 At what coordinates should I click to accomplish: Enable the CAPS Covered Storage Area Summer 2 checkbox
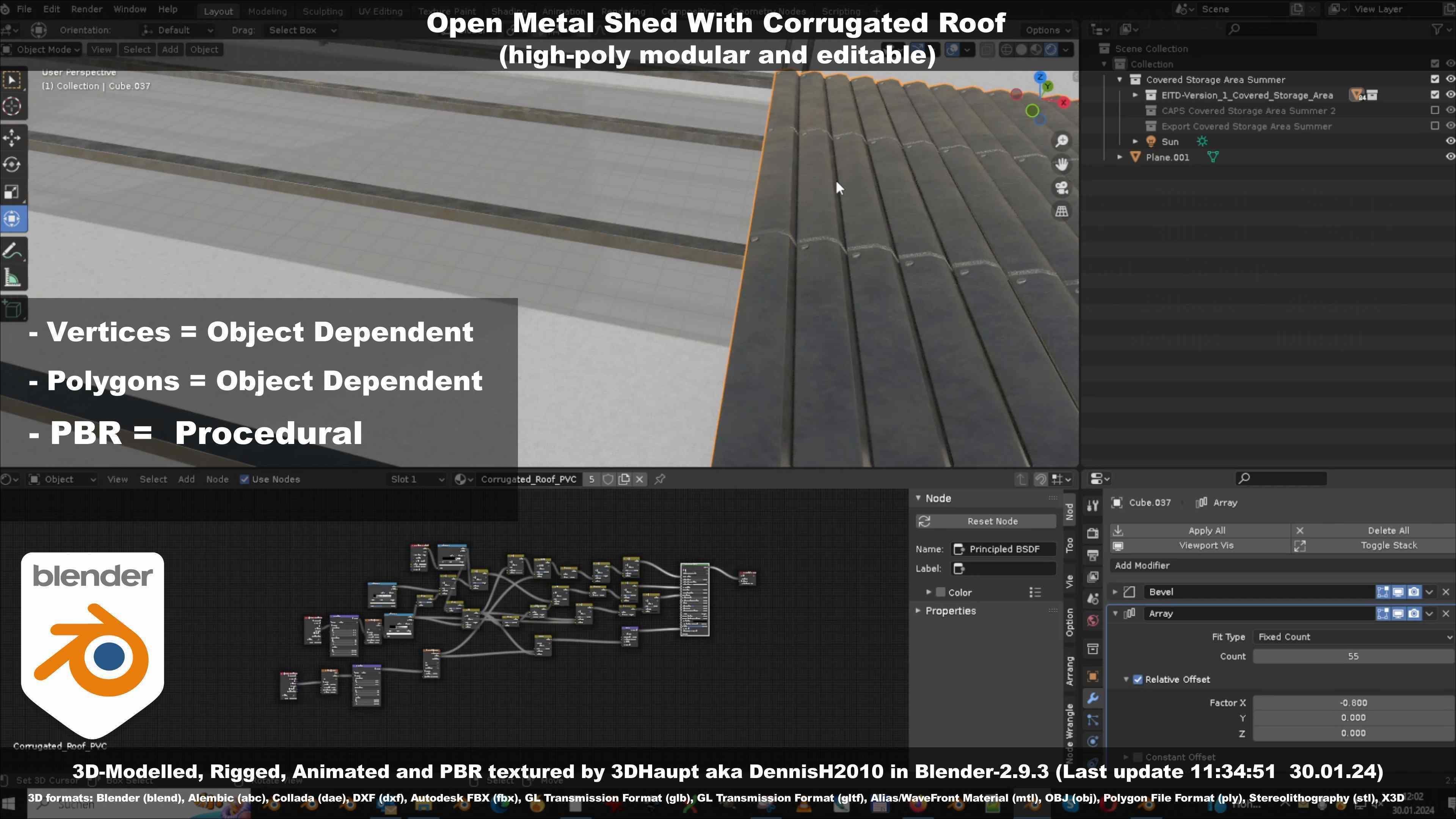tap(1434, 110)
